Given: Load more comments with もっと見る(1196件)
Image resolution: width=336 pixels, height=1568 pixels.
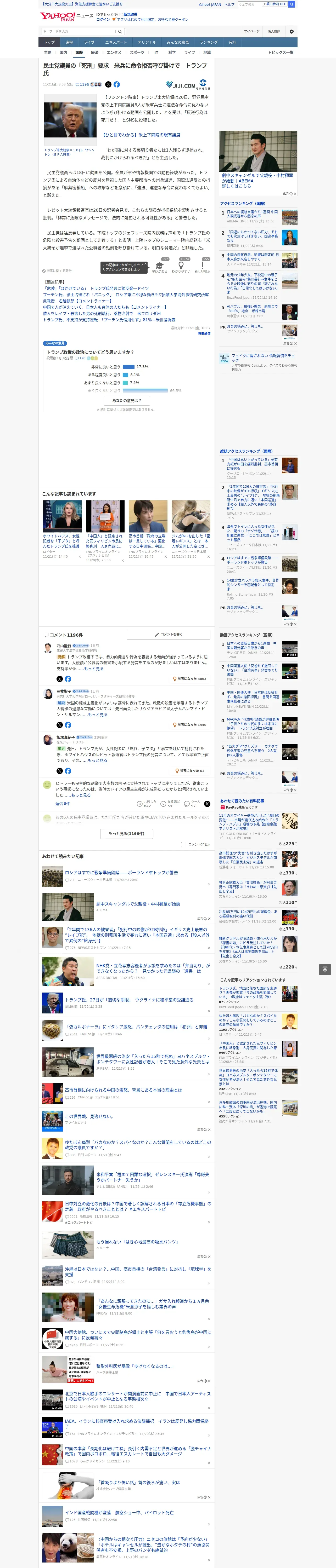Looking at the screenshot, I should (126, 833).
